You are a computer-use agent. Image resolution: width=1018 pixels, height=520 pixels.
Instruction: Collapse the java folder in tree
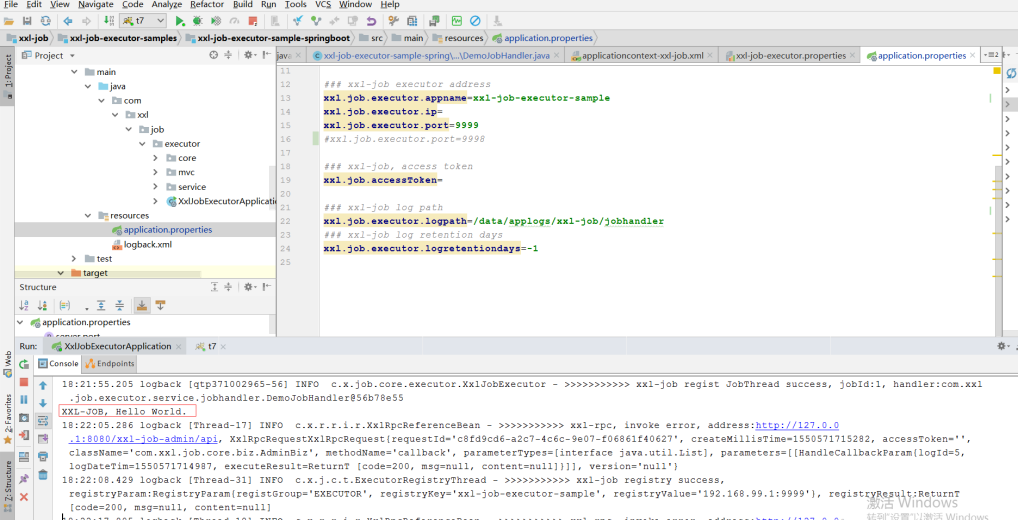88,86
